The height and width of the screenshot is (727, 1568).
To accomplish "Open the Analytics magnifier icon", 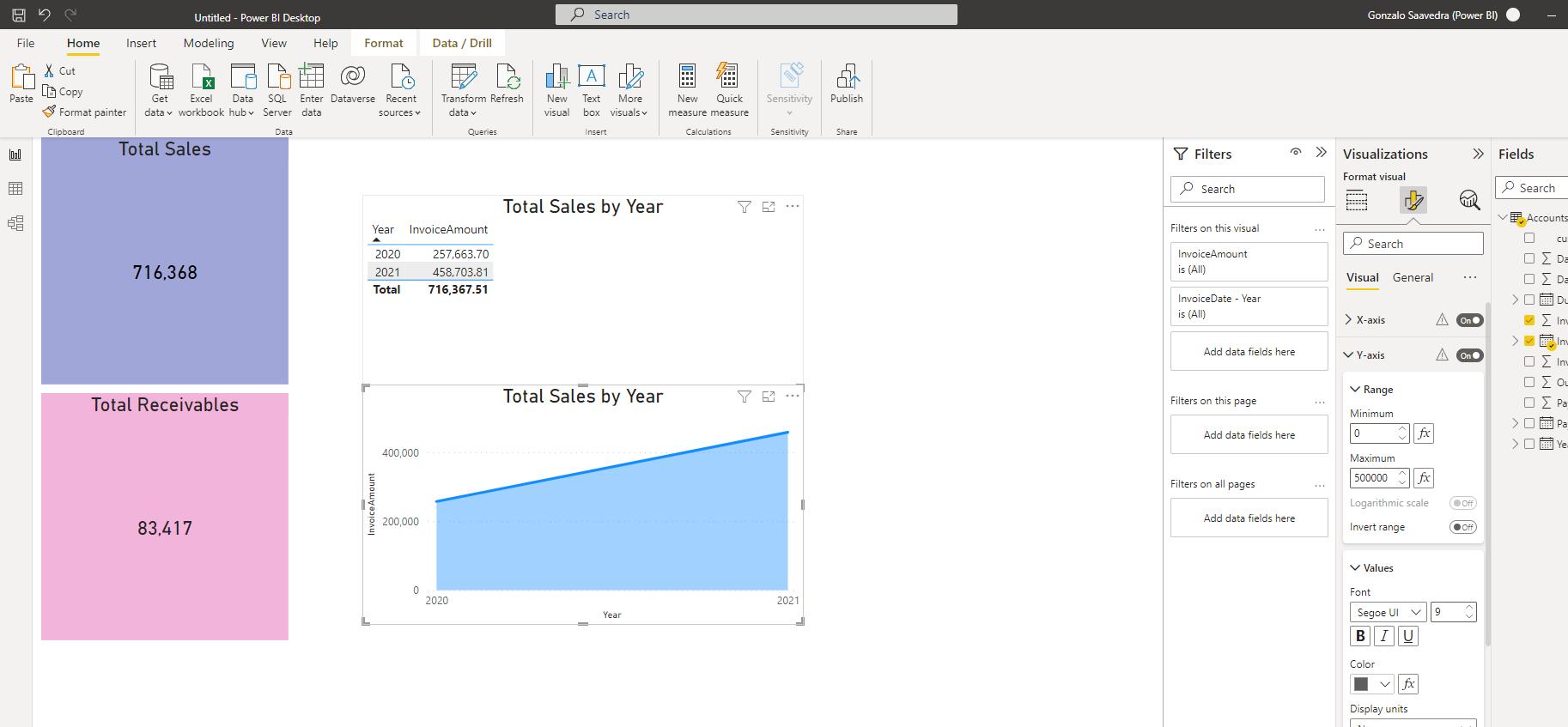I will point(1469,201).
